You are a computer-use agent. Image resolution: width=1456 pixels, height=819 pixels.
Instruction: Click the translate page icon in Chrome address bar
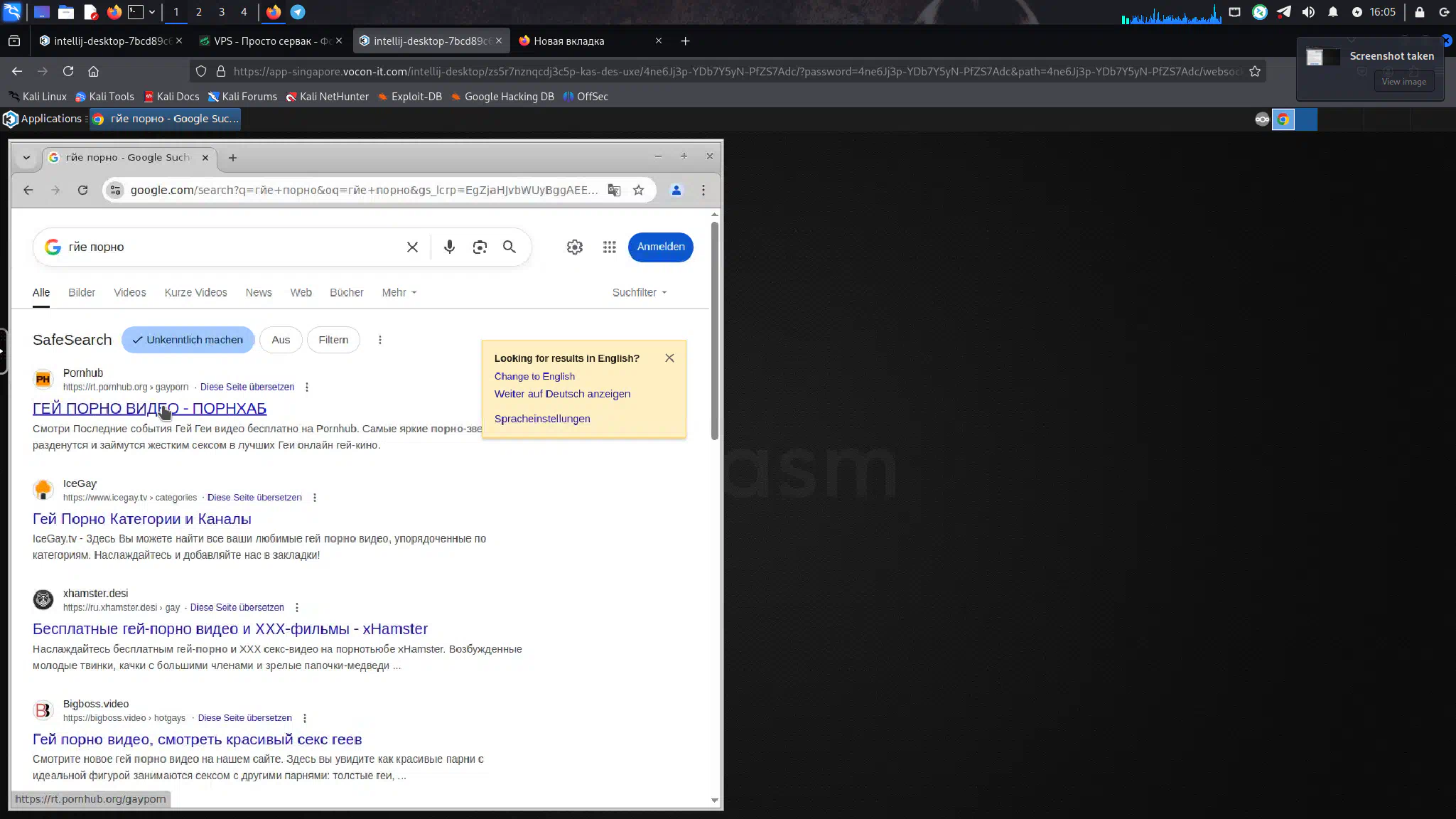click(x=614, y=190)
